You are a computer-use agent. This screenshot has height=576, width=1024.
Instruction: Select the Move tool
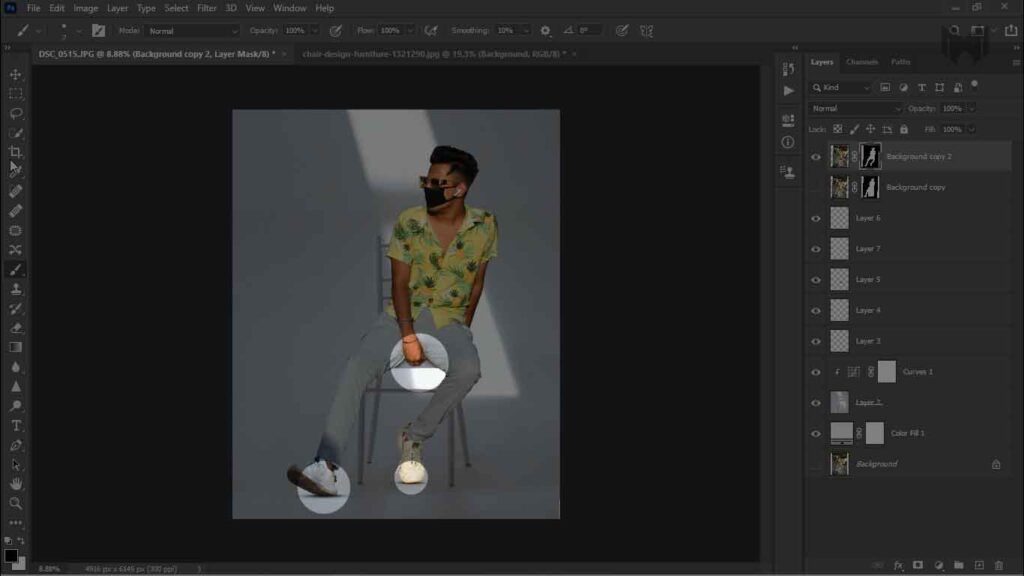(x=16, y=74)
